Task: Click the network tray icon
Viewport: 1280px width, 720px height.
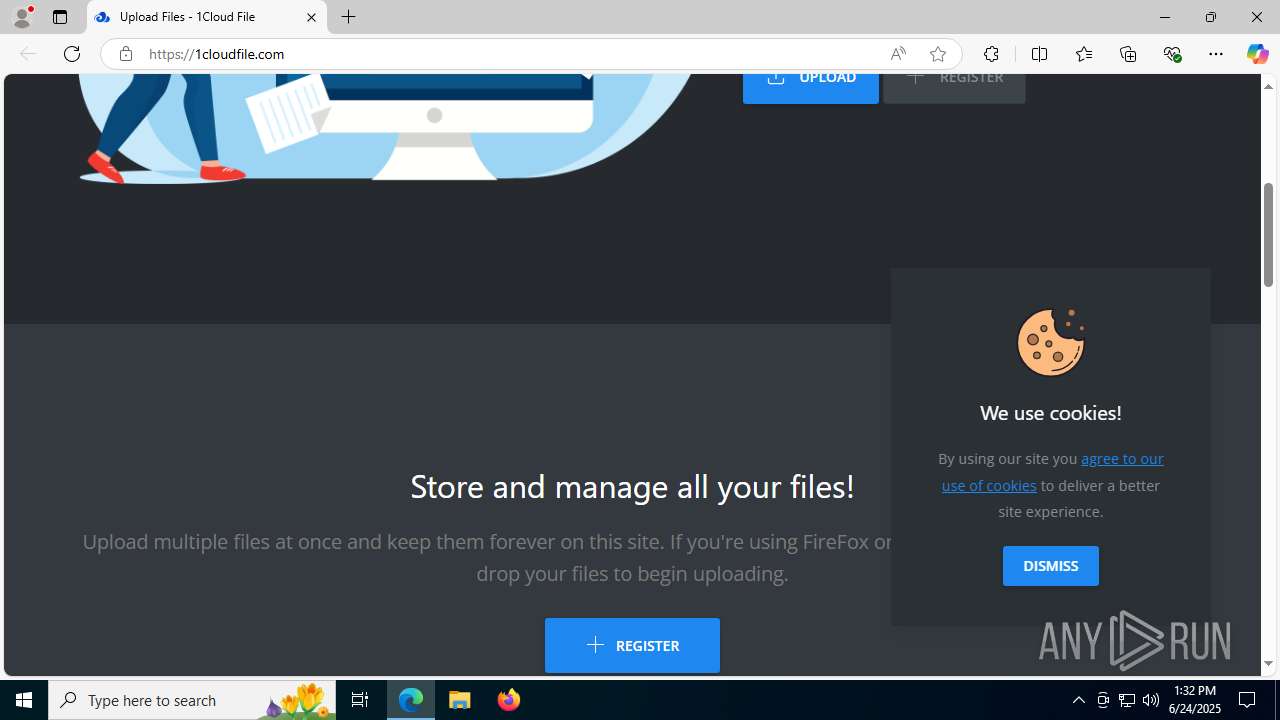Action: coord(1127,700)
